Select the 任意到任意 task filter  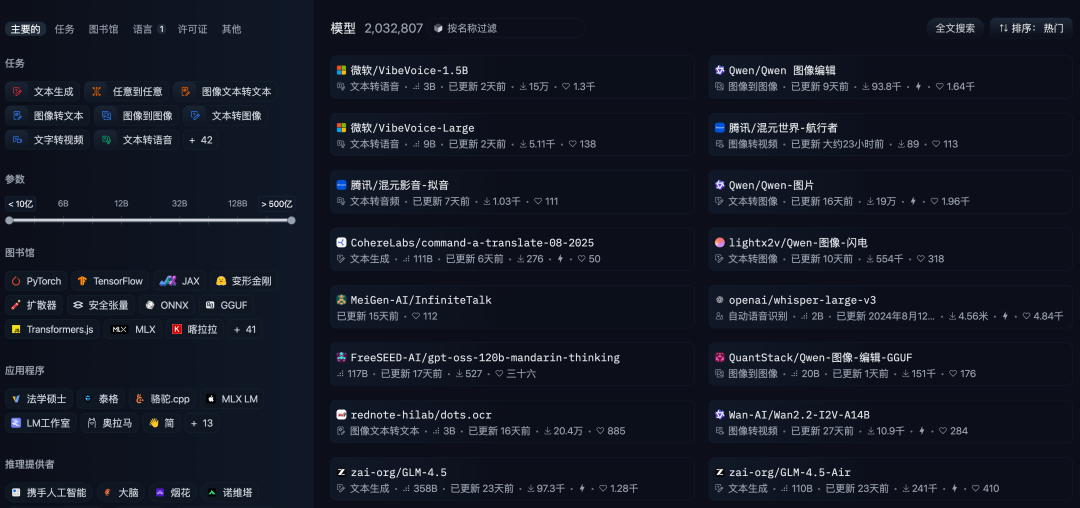tap(127, 92)
